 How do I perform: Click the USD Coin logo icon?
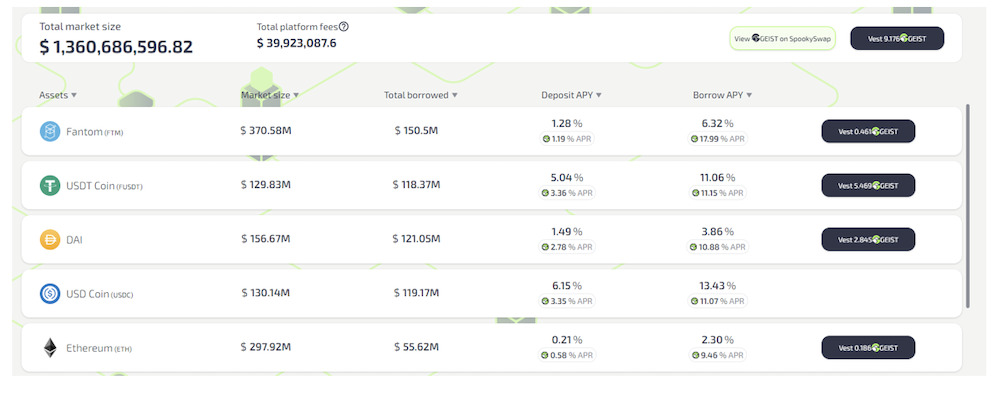click(x=50, y=294)
